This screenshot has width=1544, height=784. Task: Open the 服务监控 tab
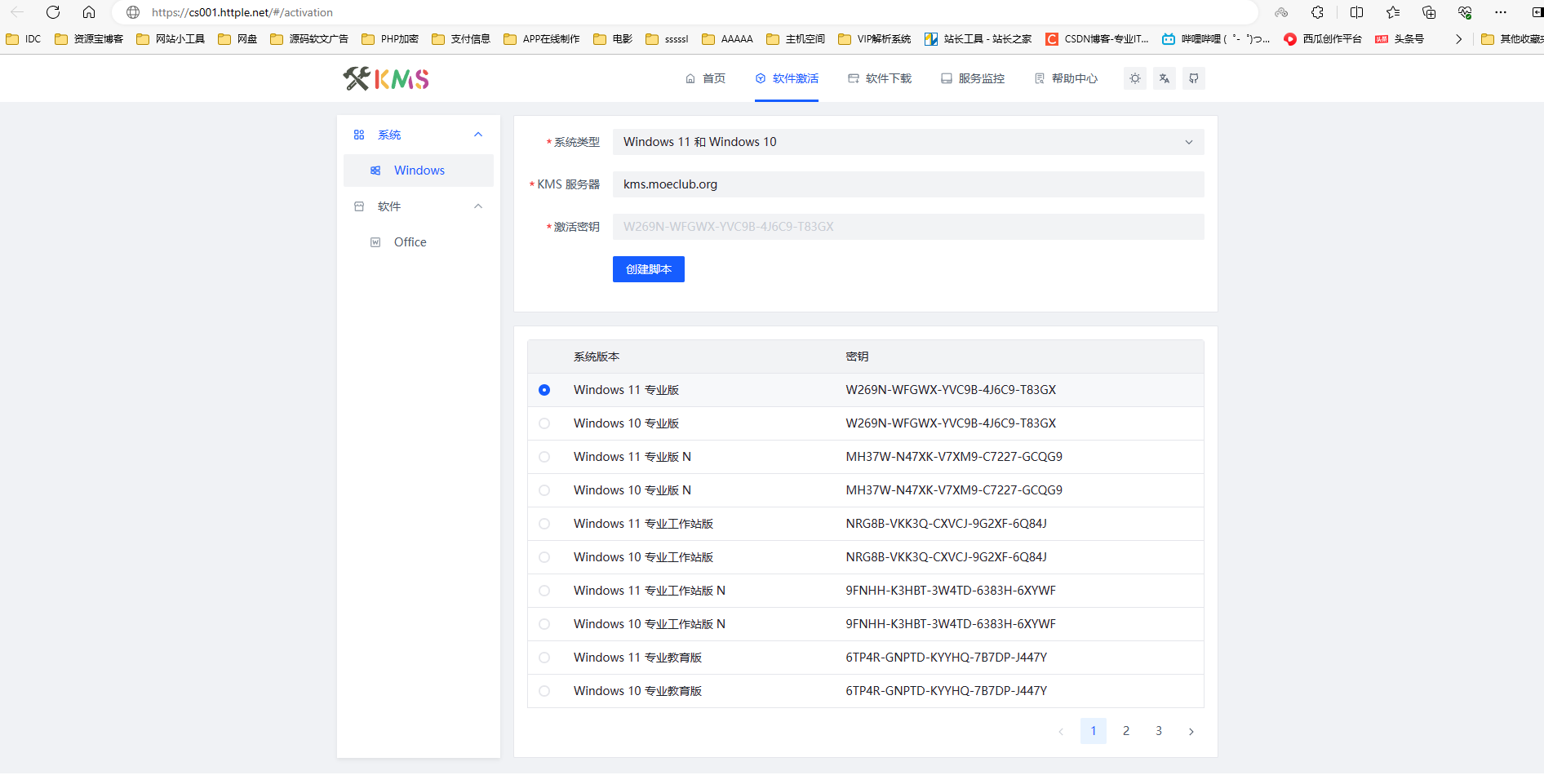point(973,78)
